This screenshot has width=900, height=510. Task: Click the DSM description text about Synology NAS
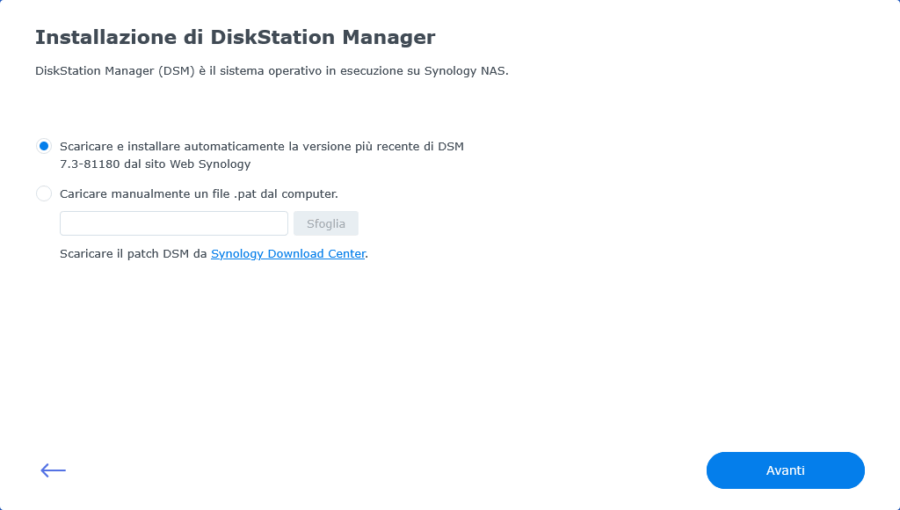pos(272,71)
